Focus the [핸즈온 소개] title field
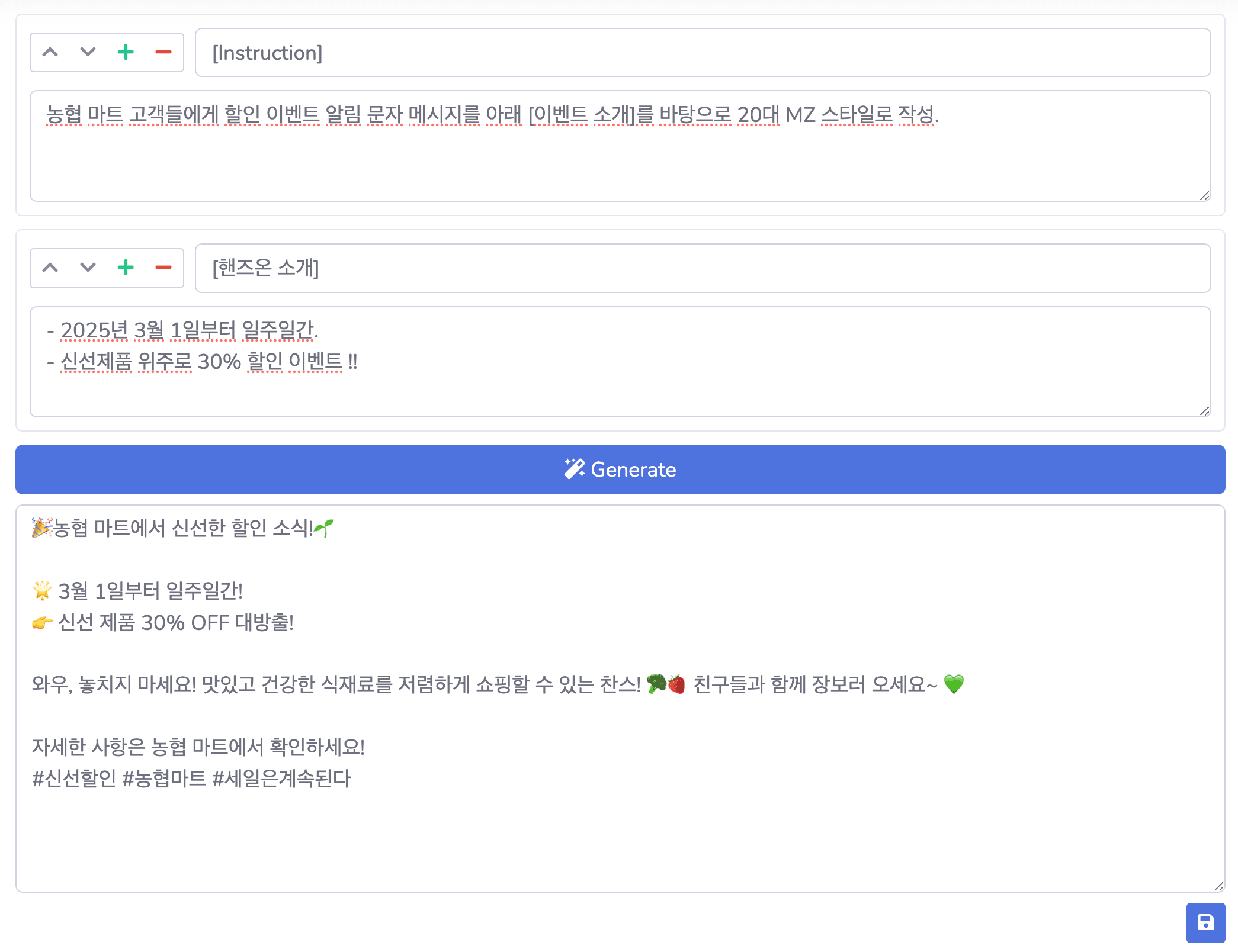This screenshot has height=952, width=1238. [703, 268]
